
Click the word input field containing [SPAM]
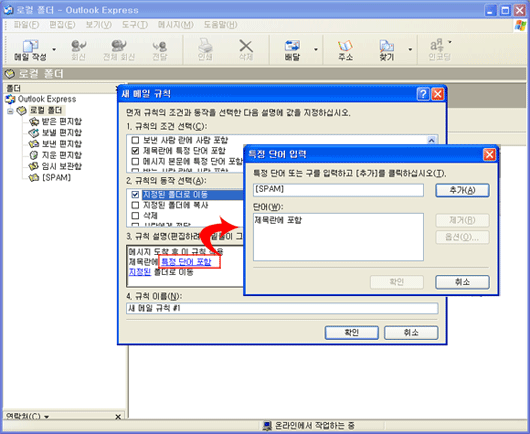pyautogui.click(x=338, y=190)
